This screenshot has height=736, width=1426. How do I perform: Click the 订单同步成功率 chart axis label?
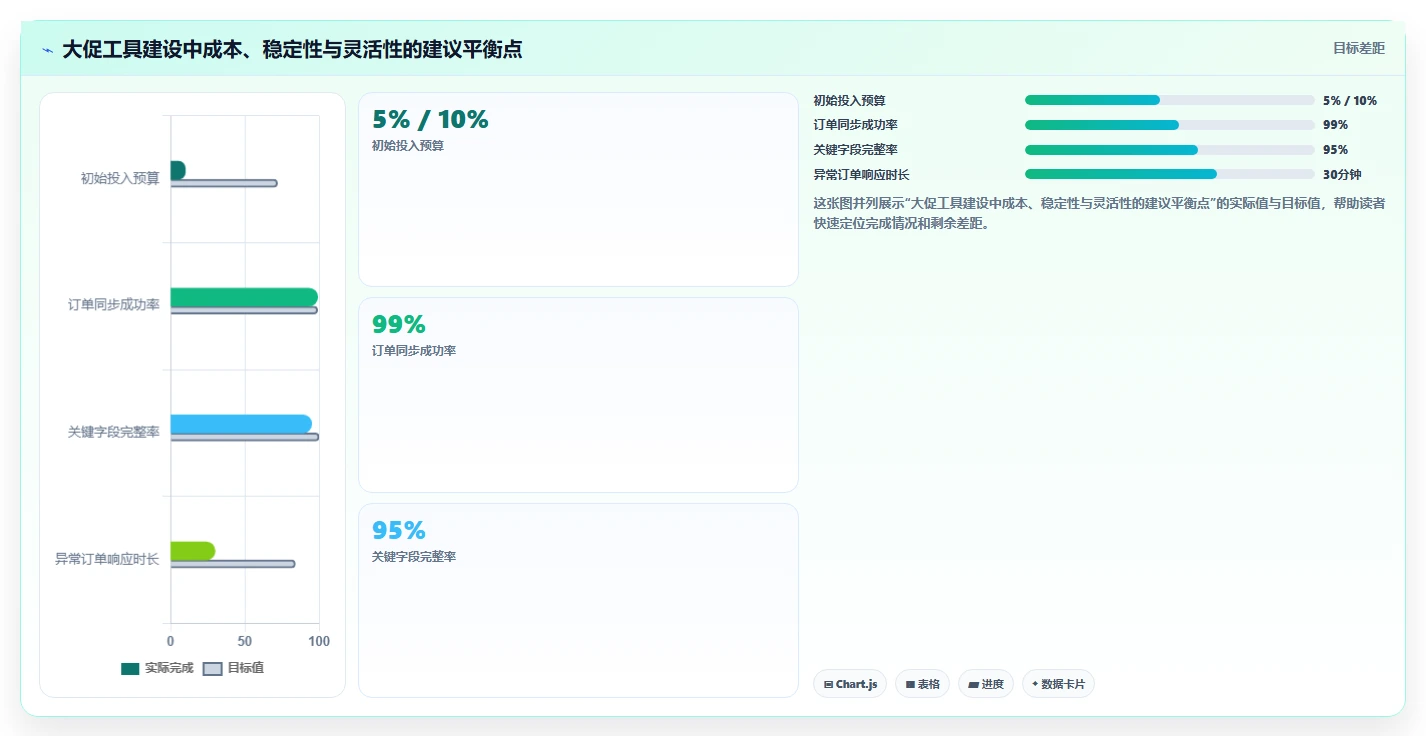tap(114, 305)
